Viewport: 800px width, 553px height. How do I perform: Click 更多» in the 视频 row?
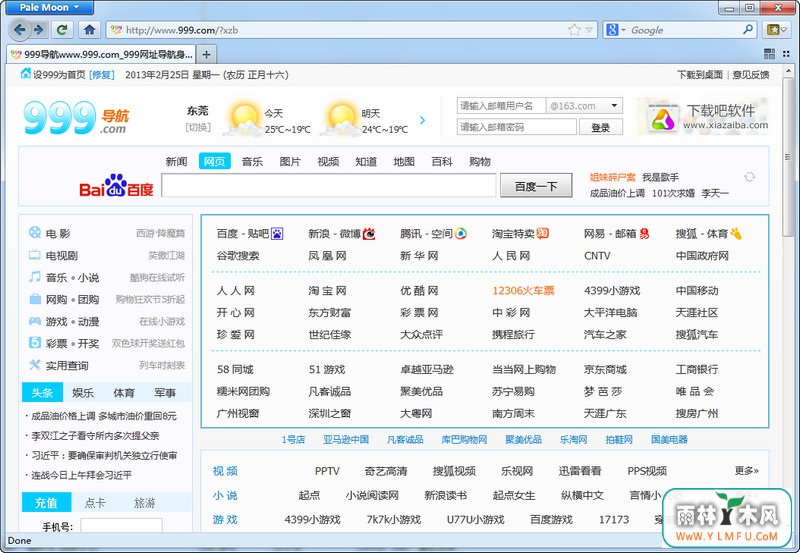coord(746,470)
